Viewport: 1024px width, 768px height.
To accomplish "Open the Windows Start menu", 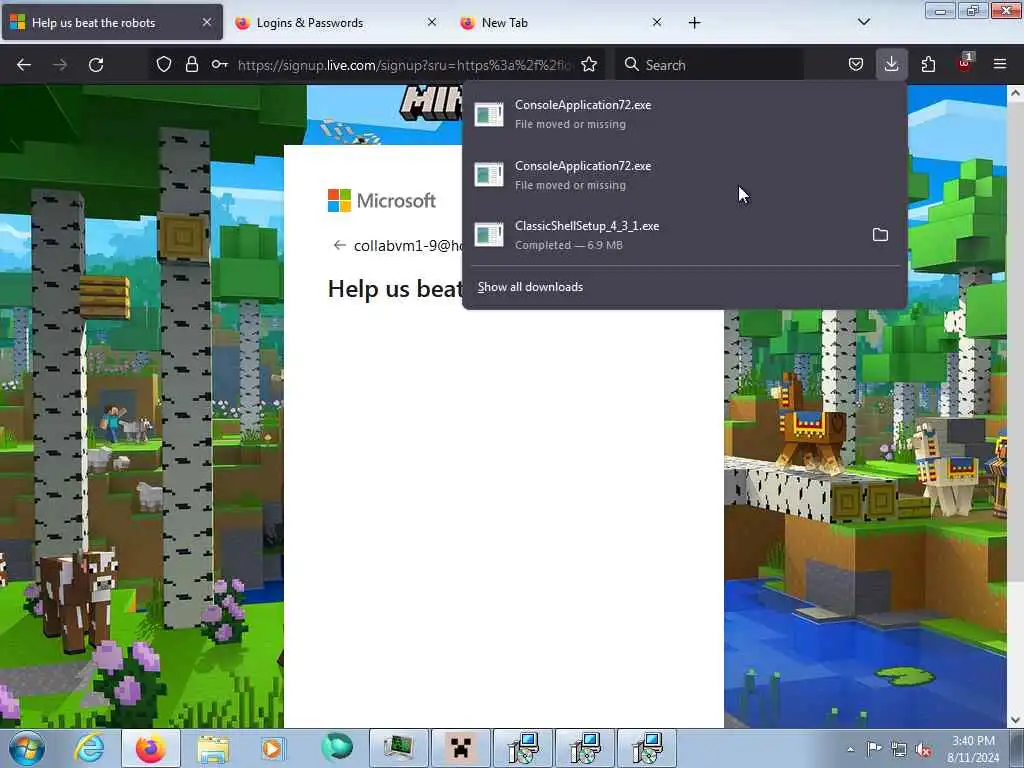I will click(27, 748).
